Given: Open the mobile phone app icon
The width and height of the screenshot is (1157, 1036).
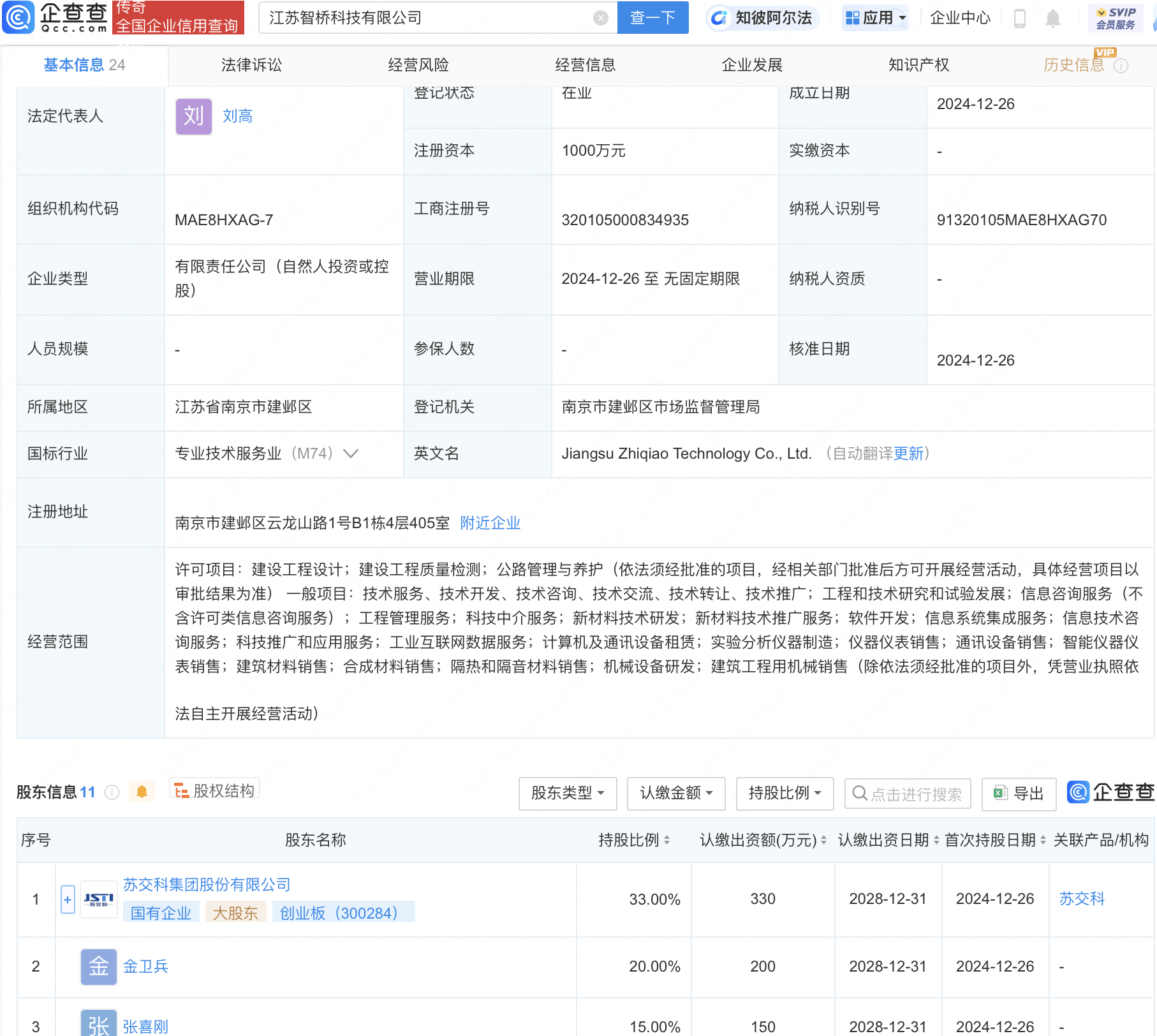Looking at the screenshot, I should (1019, 18).
